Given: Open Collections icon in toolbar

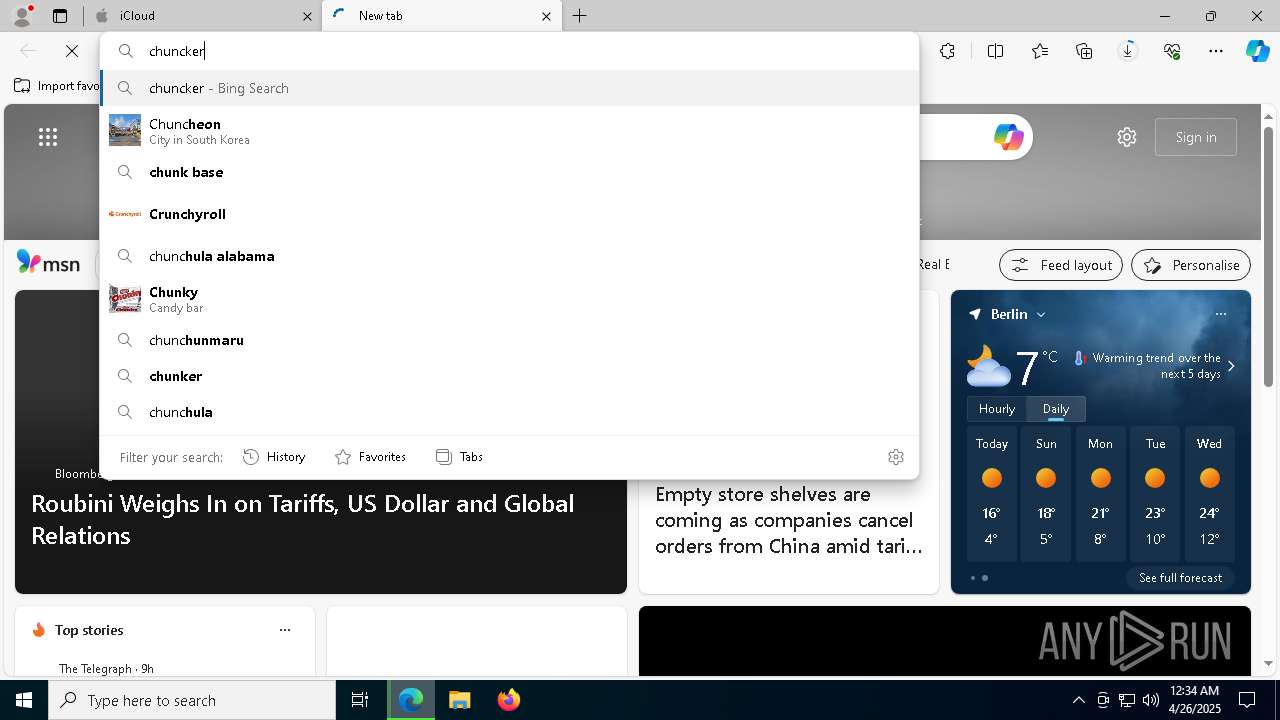Looking at the screenshot, I should coord(1084,51).
